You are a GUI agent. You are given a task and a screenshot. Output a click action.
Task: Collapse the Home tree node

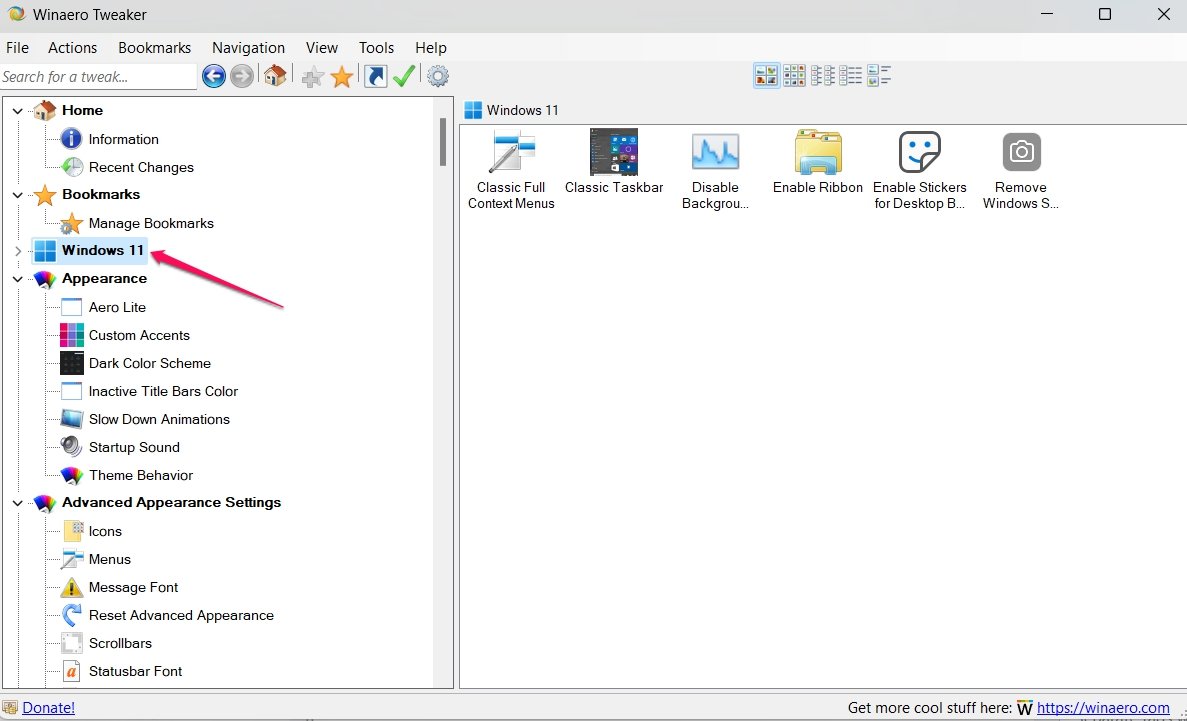[x=18, y=111]
